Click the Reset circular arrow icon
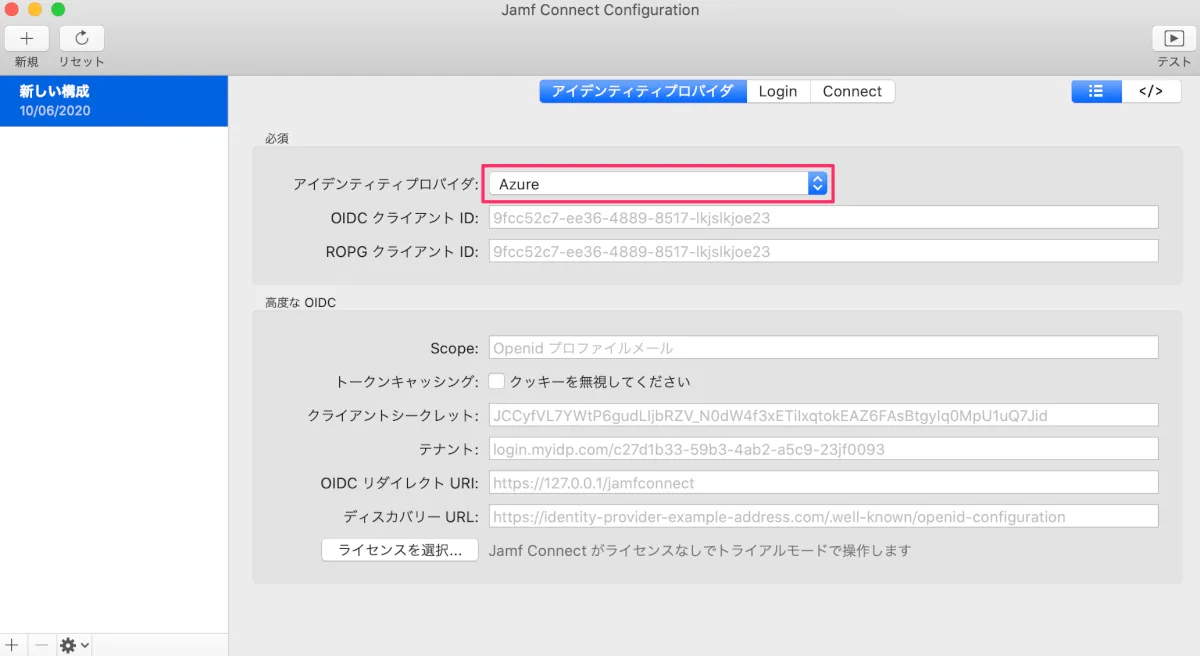Viewport: 1200px width, 656px height. pos(82,39)
